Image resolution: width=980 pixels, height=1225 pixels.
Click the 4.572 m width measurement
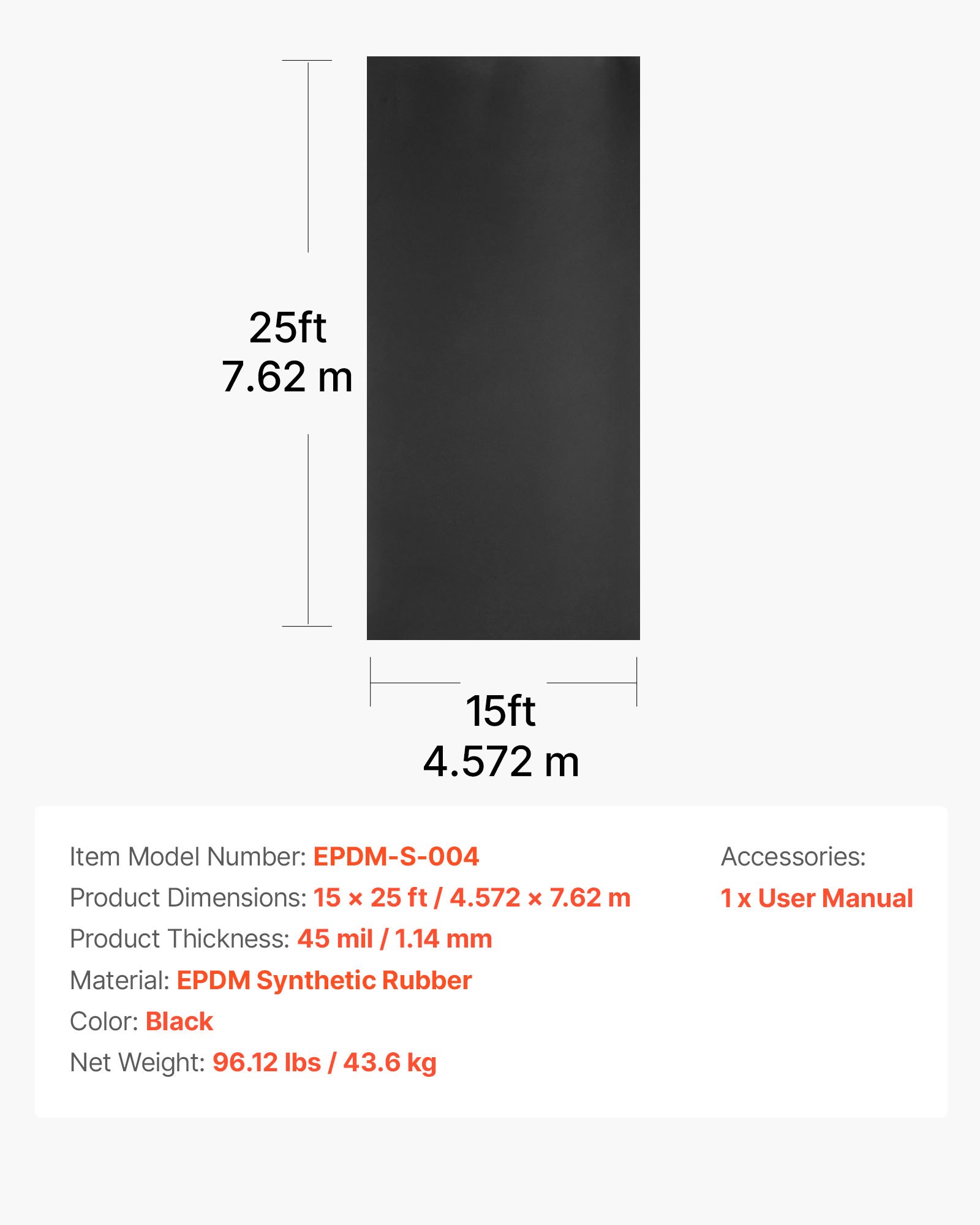(501, 761)
